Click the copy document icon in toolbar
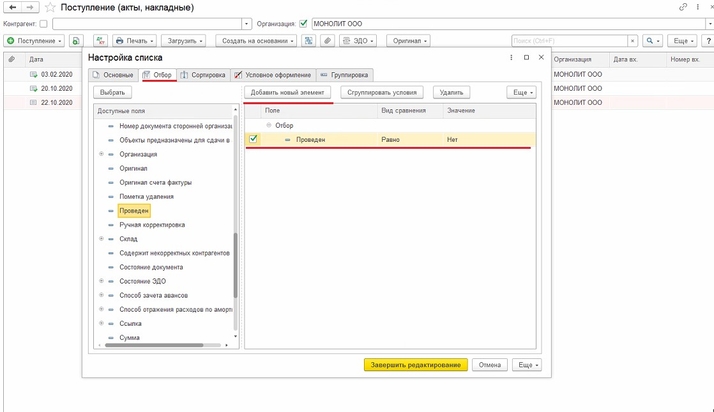714x412 pixels. [x=76, y=41]
